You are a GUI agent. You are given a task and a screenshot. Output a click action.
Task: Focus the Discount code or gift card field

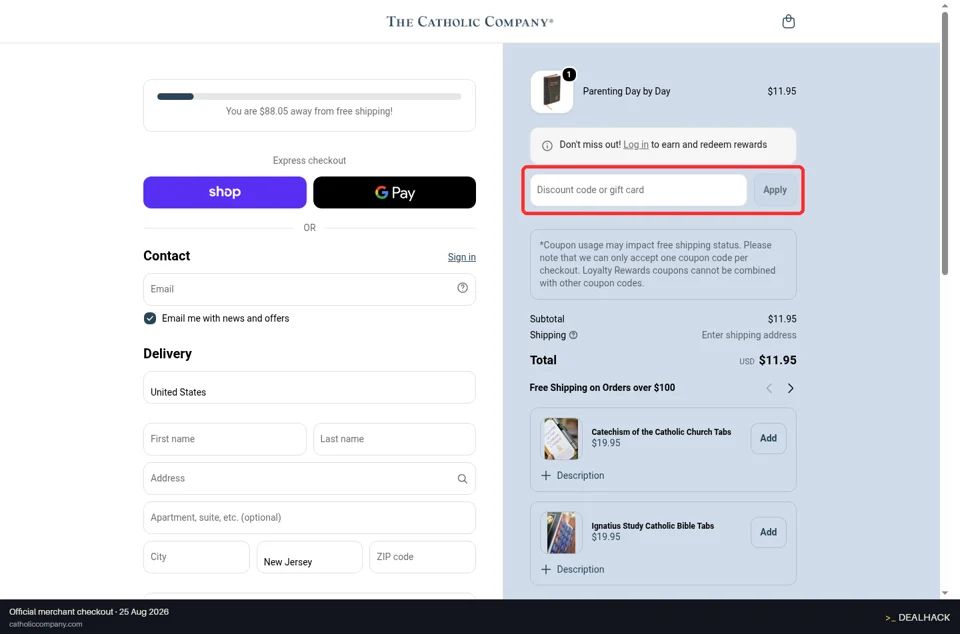[638, 190]
